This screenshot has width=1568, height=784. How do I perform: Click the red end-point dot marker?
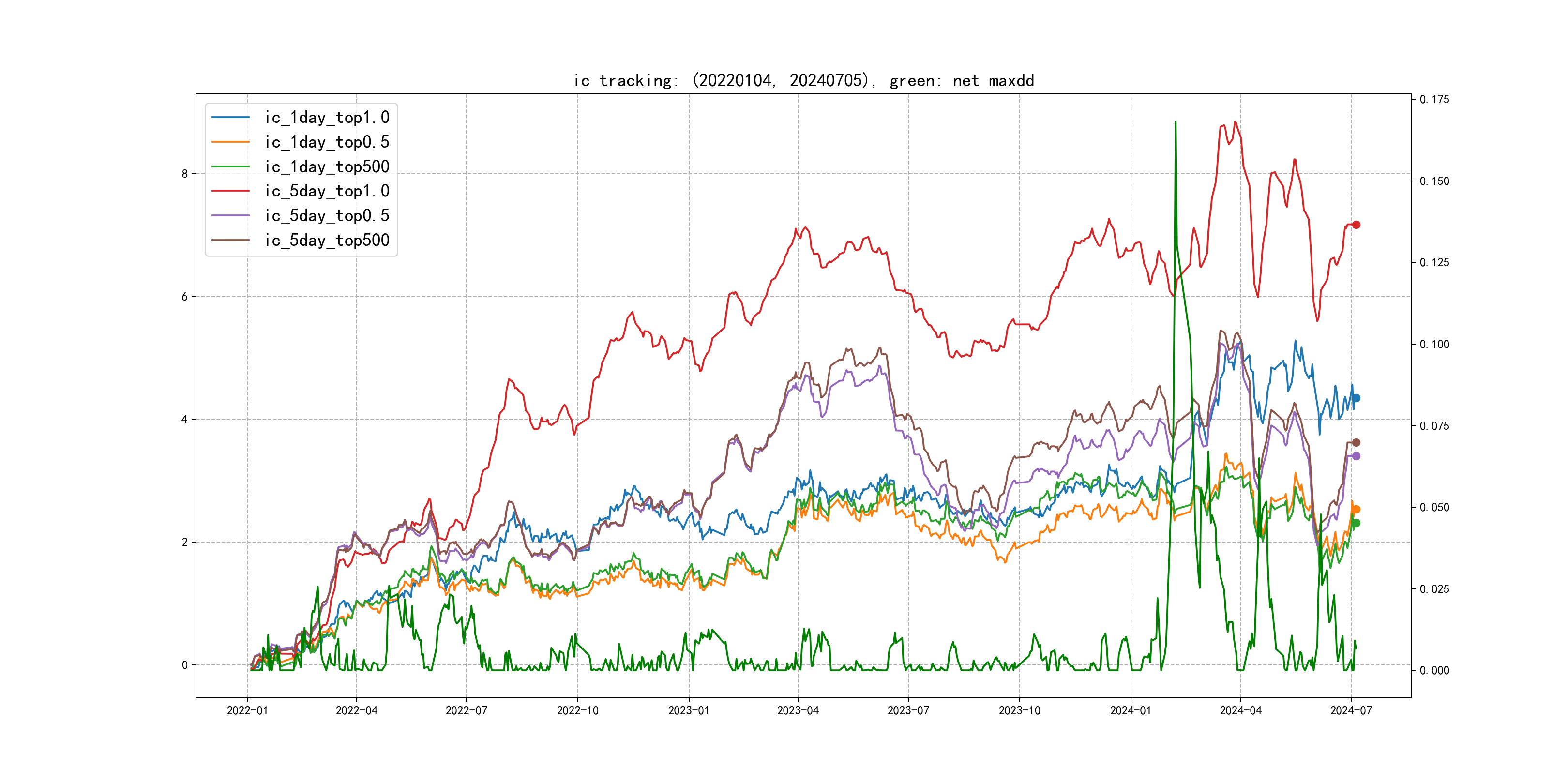(x=1356, y=225)
